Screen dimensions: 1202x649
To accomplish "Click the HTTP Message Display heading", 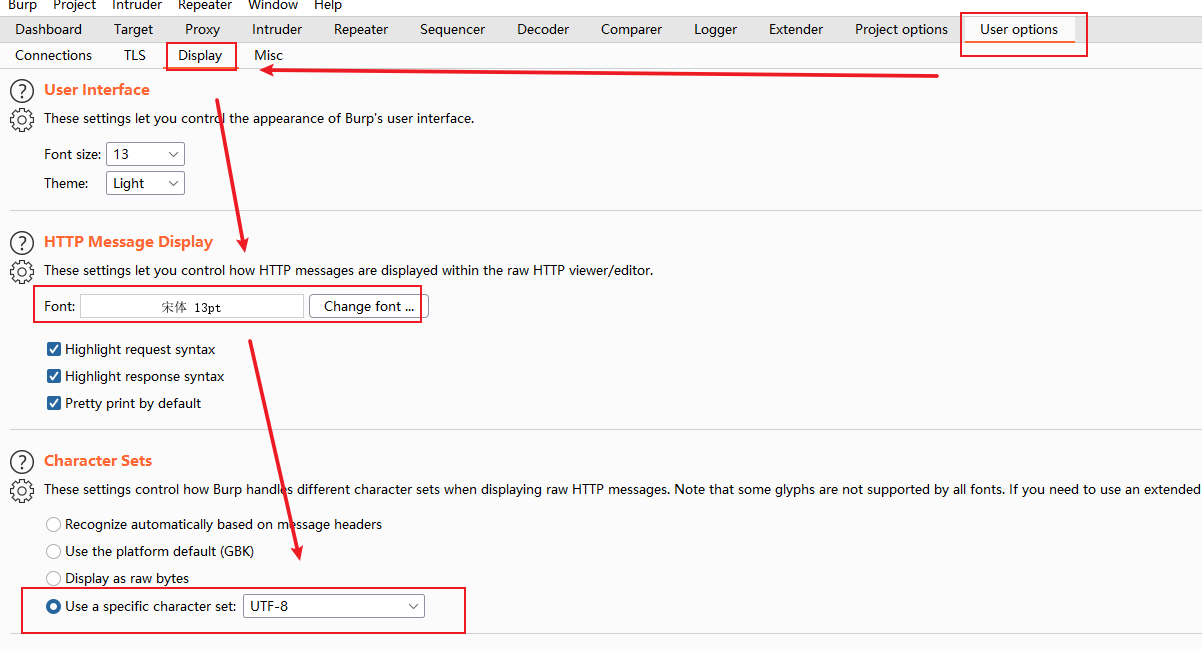I will point(128,242).
